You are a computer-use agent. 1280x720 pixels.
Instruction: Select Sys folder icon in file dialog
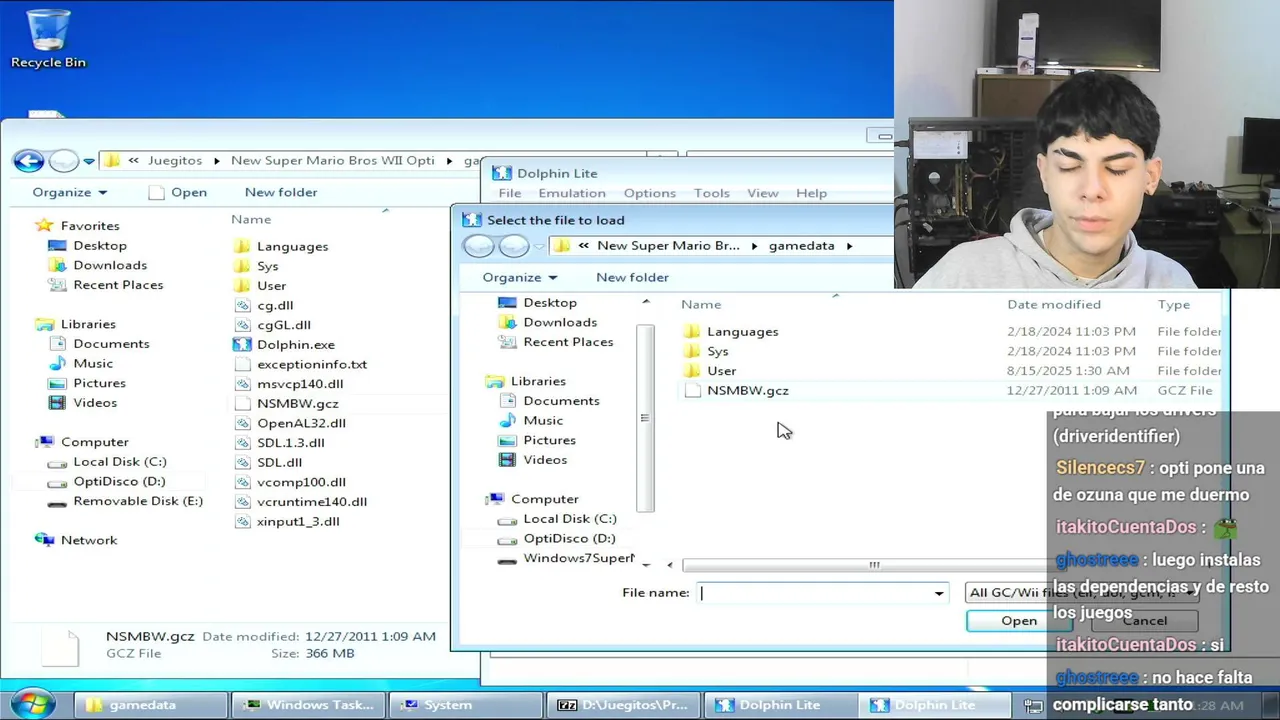692,351
